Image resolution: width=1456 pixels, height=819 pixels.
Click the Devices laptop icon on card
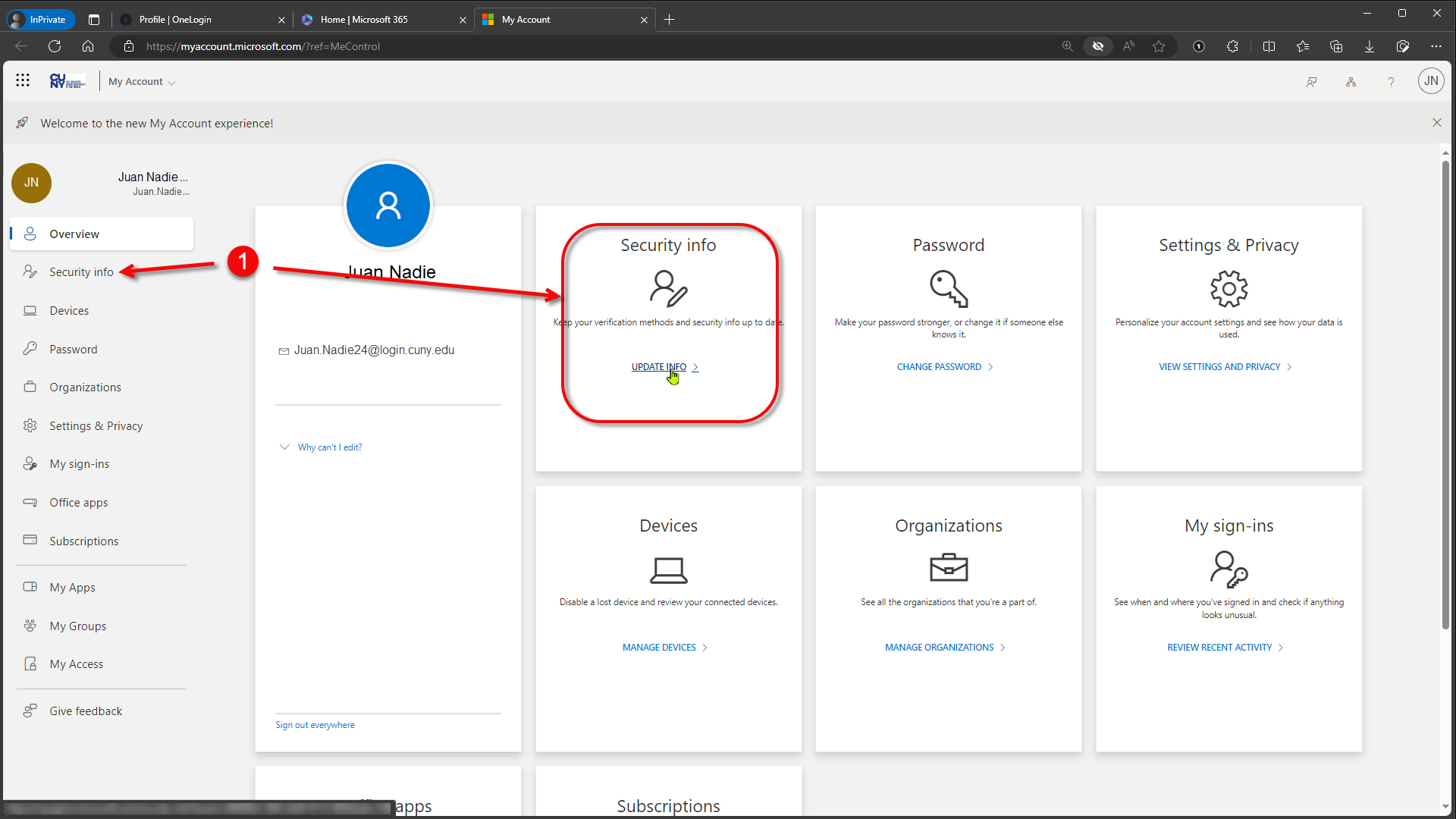[x=668, y=570]
